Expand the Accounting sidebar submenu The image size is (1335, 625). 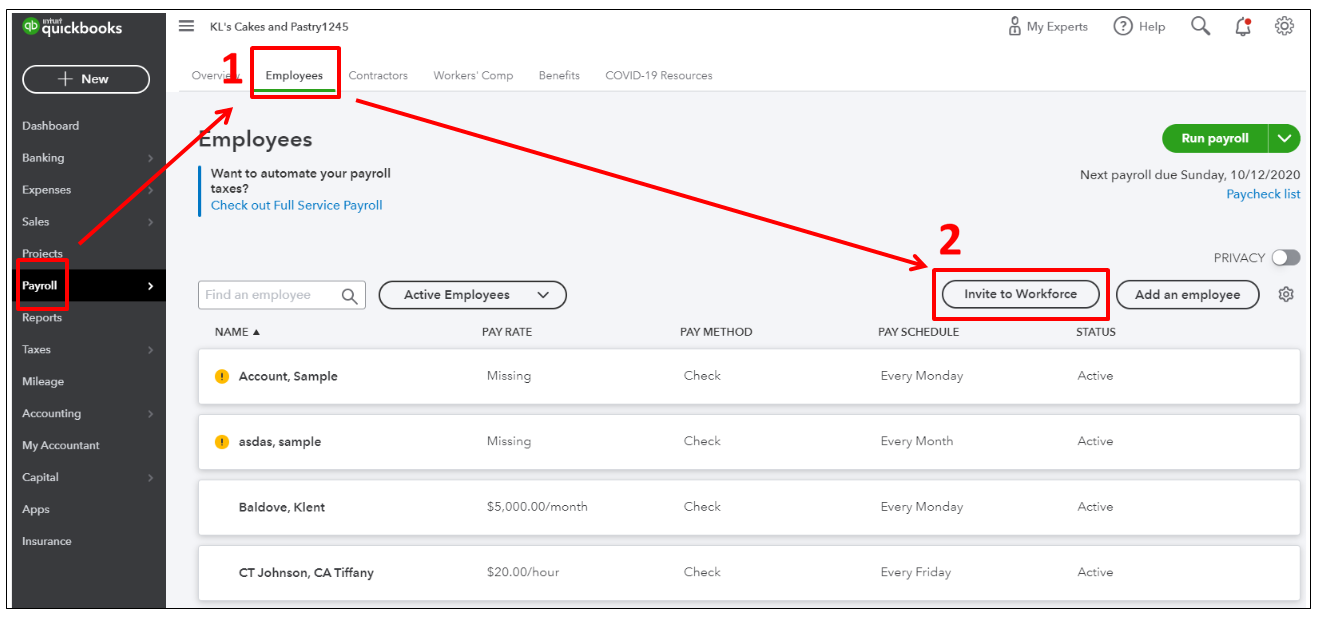pyautogui.click(x=150, y=414)
